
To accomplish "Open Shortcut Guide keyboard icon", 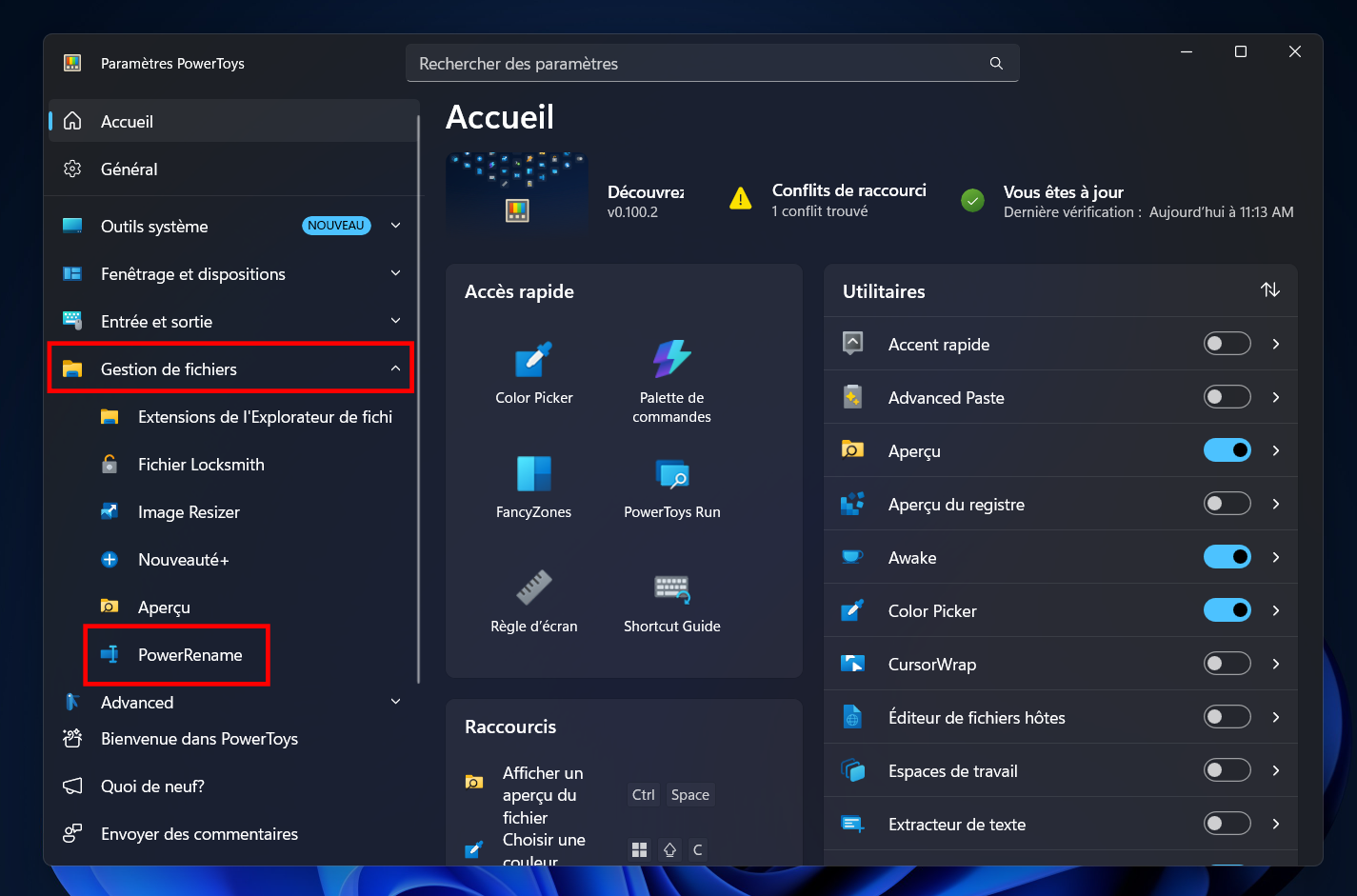I will tap(671, 587).
